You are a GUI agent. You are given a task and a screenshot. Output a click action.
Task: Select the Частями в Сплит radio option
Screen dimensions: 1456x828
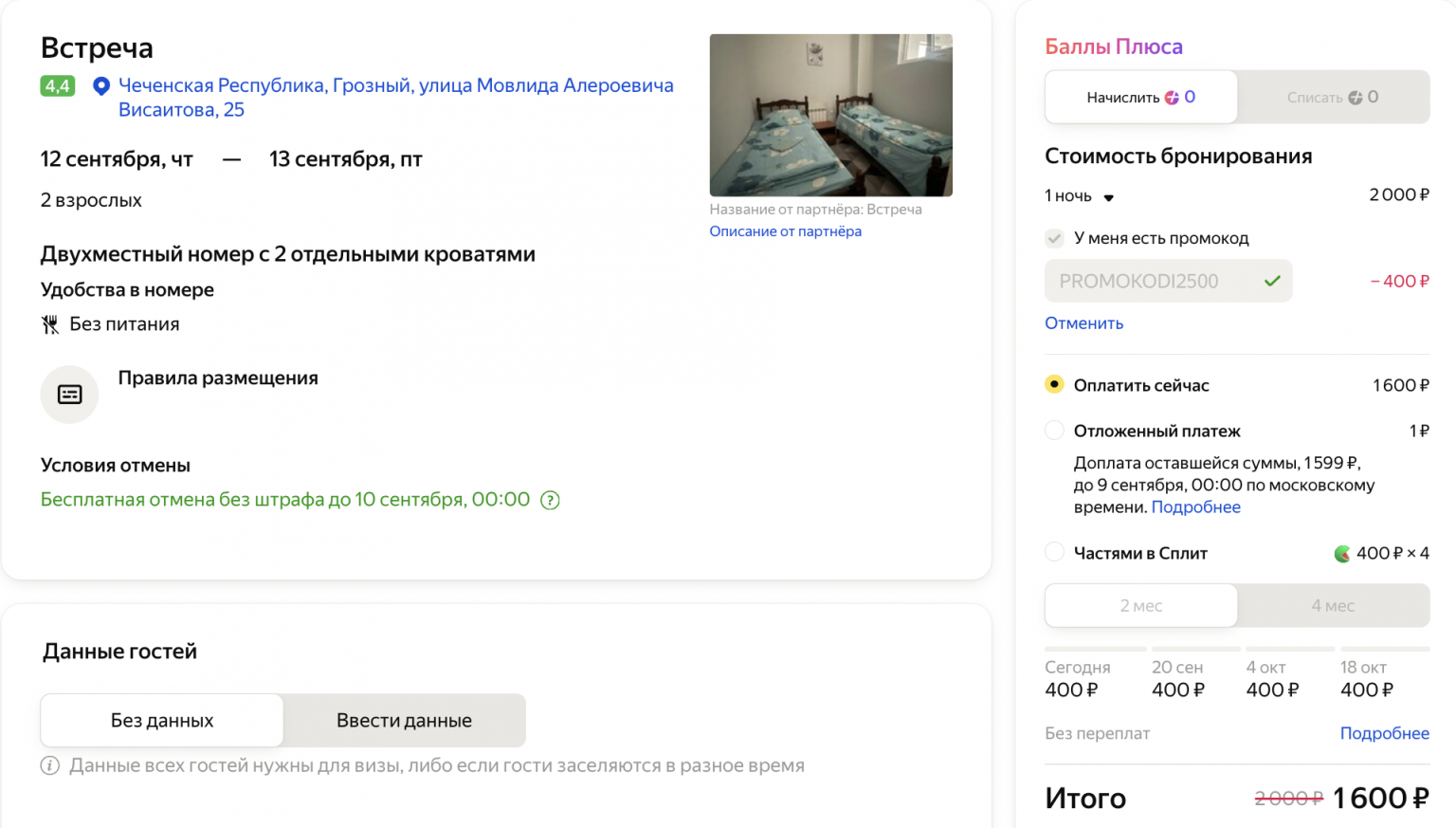(1054, 551)
